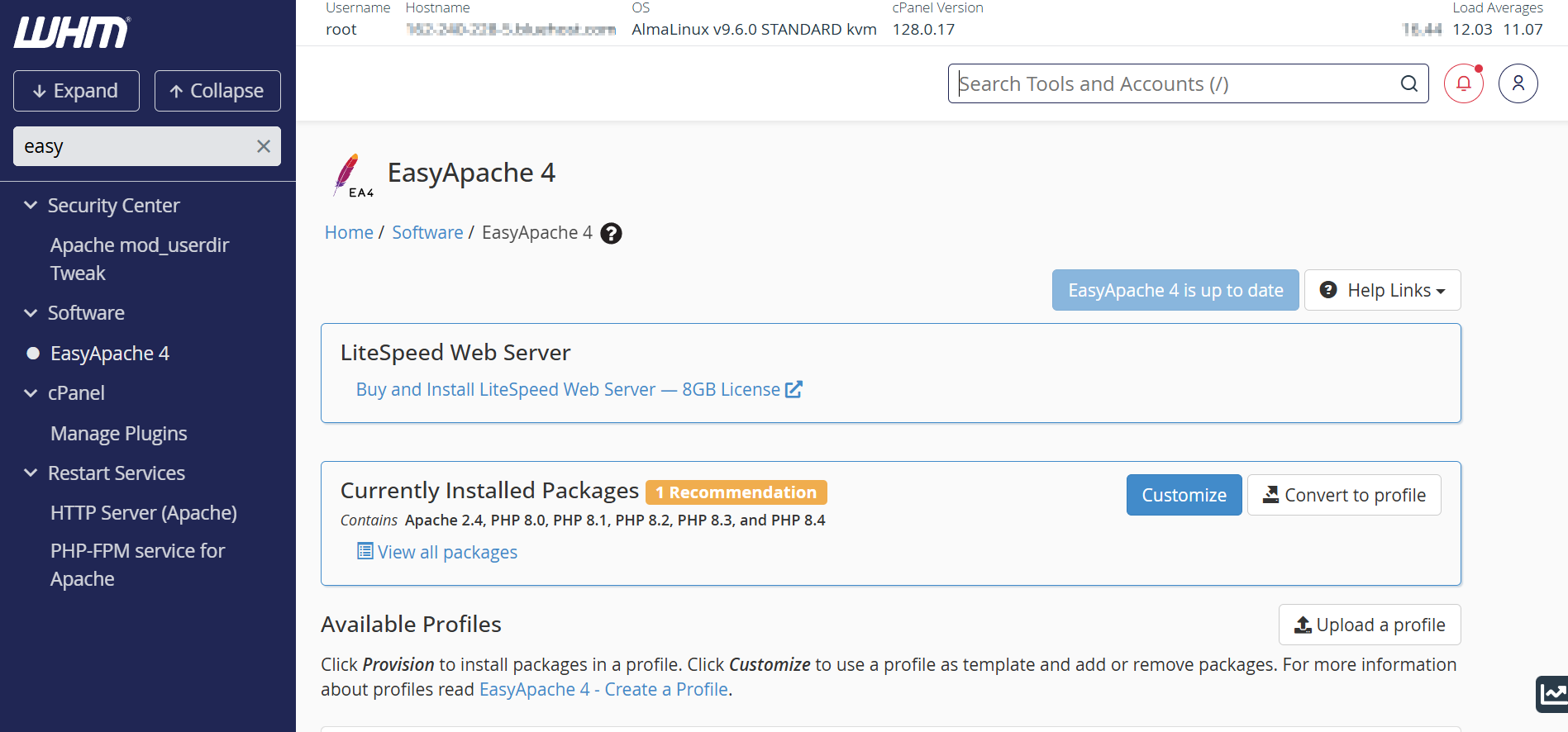Click the Currently Installed Packages heading
Image resolution: width=1568 pixels, height=732 pixels.
489,491
